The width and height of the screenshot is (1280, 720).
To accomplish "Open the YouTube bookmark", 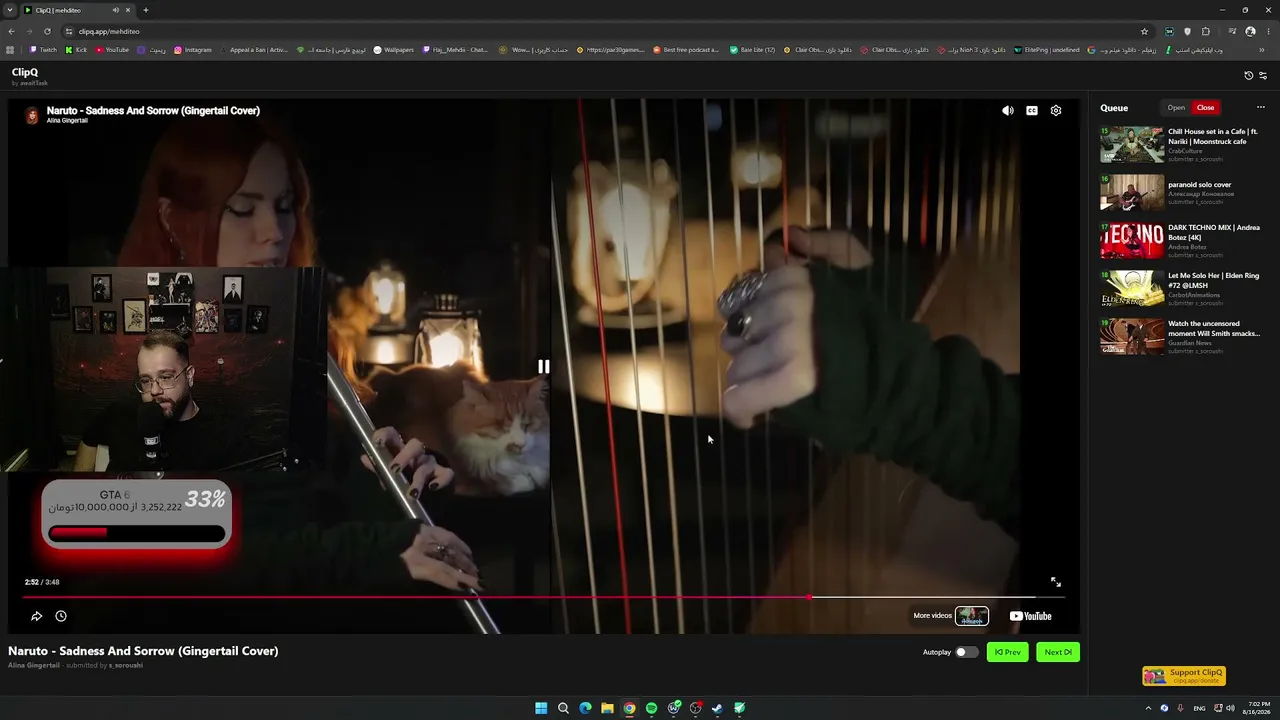I will (113, 50).
